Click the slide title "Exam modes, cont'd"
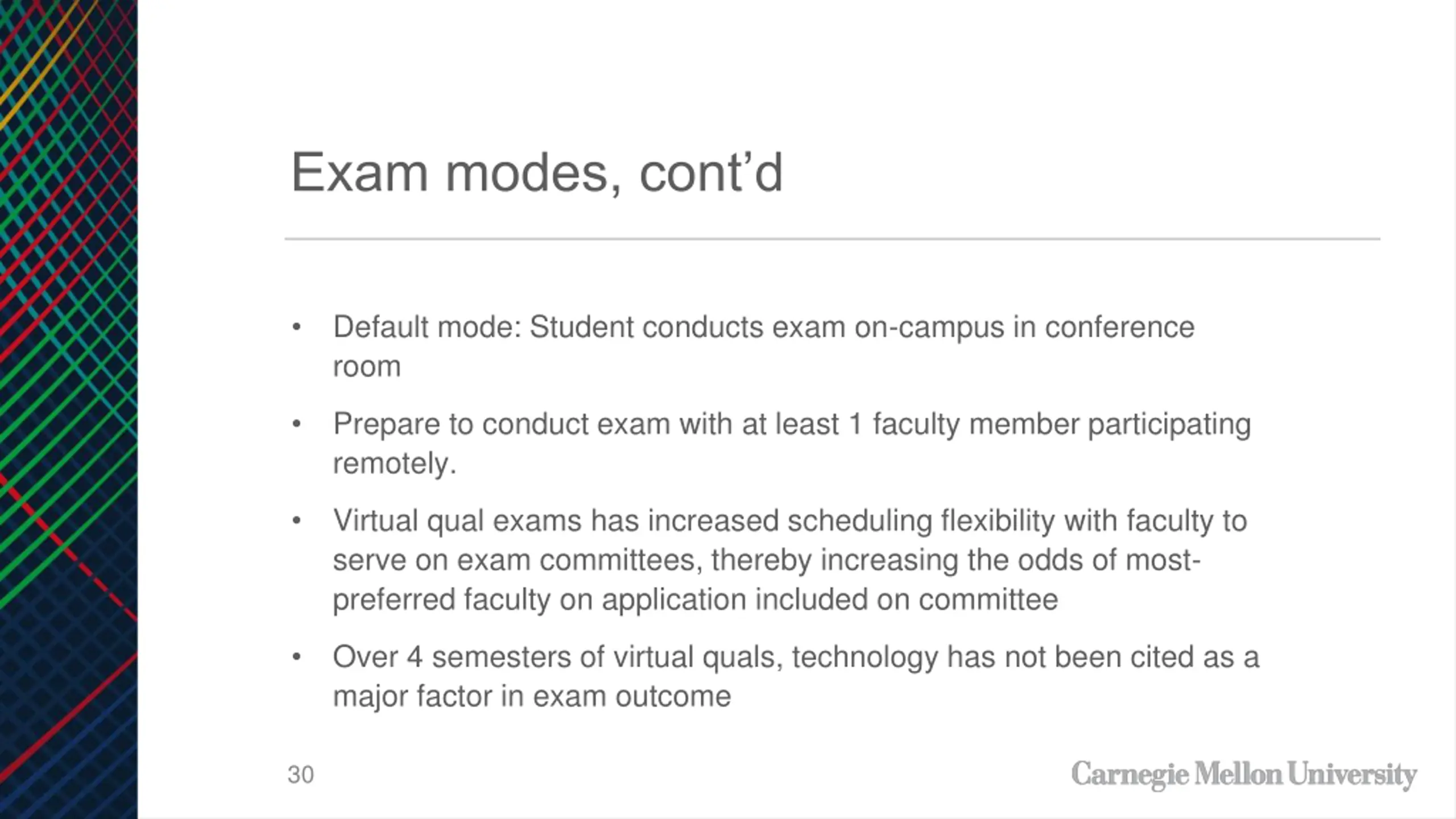The width and height of the screenshot is (1456, 819). pyautogui.click(x=537, y=172)
